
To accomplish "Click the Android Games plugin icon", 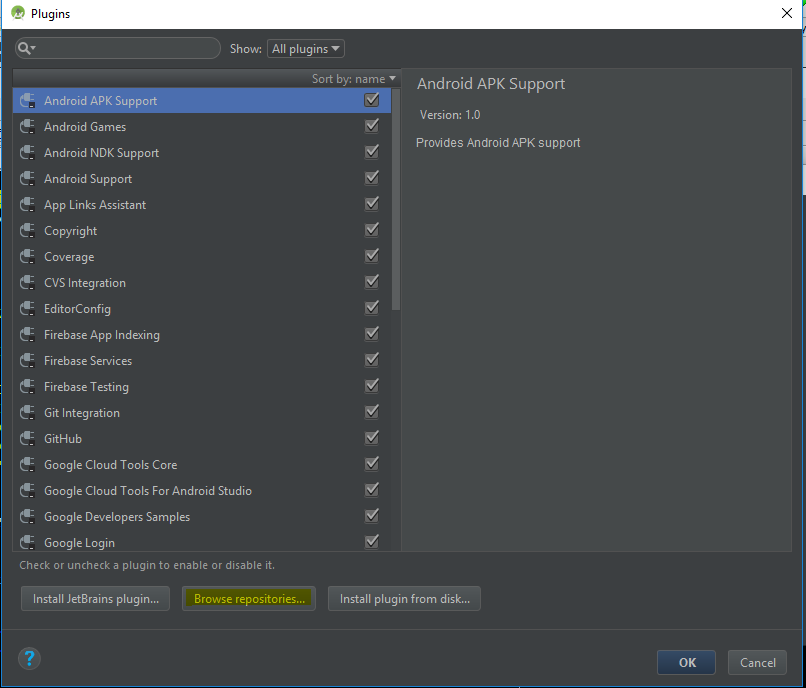I will [x=27, y=126].
